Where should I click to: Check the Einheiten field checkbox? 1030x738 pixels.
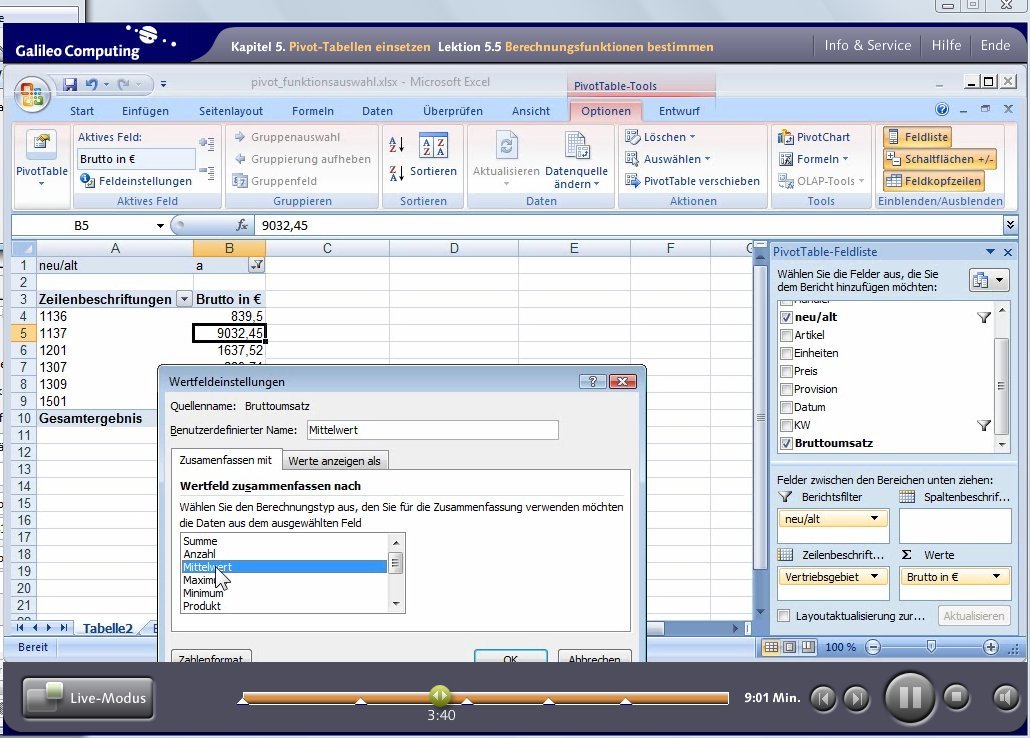pos(786,354)
